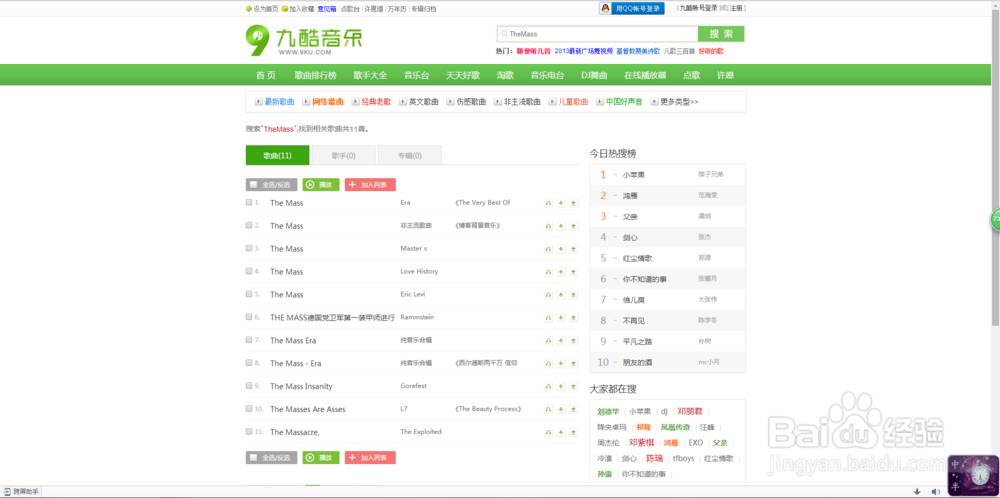Click headphone icon on Eric Levi row
1000x498 pixels.
(548, 295)
